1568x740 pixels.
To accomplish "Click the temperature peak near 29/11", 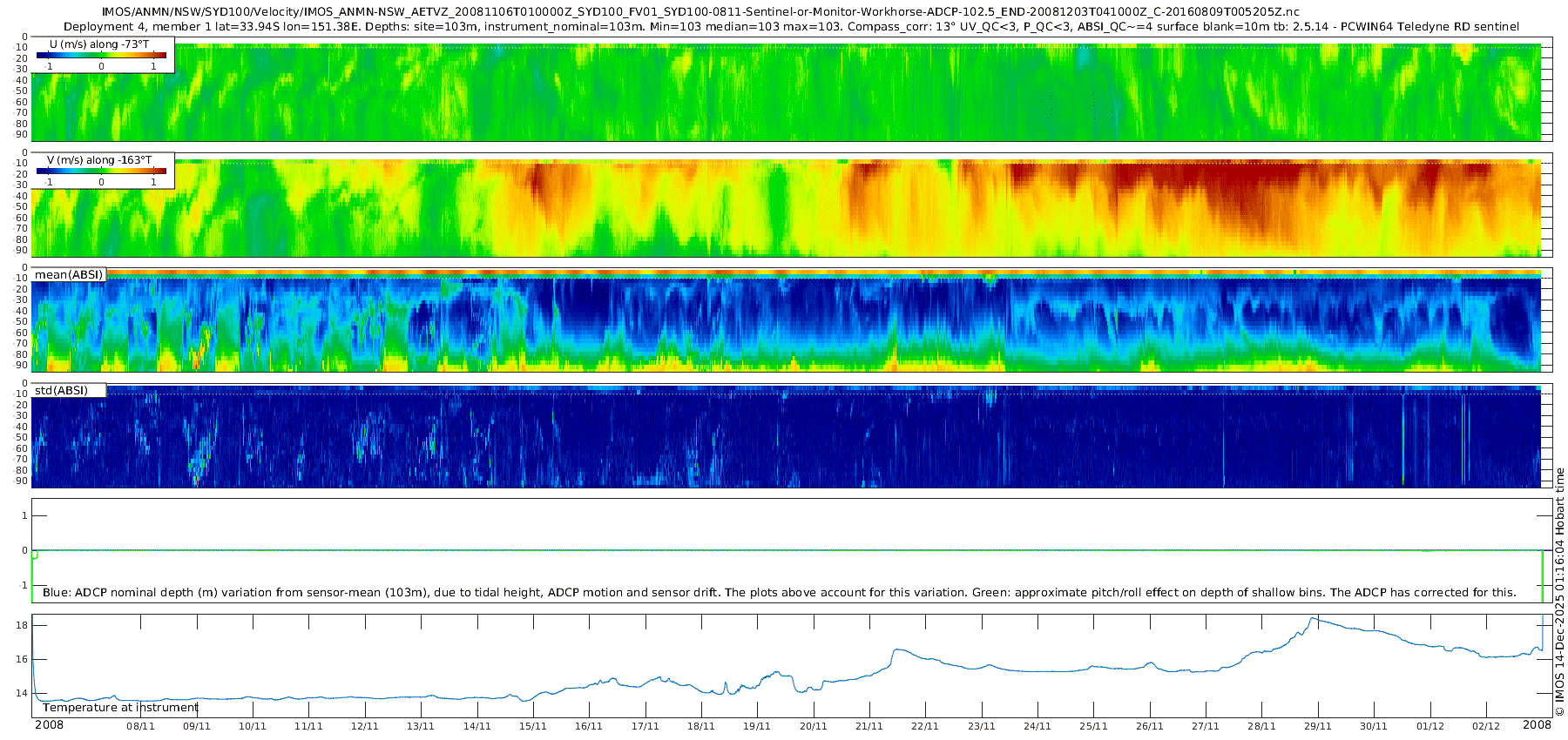I will point(1315,619).
